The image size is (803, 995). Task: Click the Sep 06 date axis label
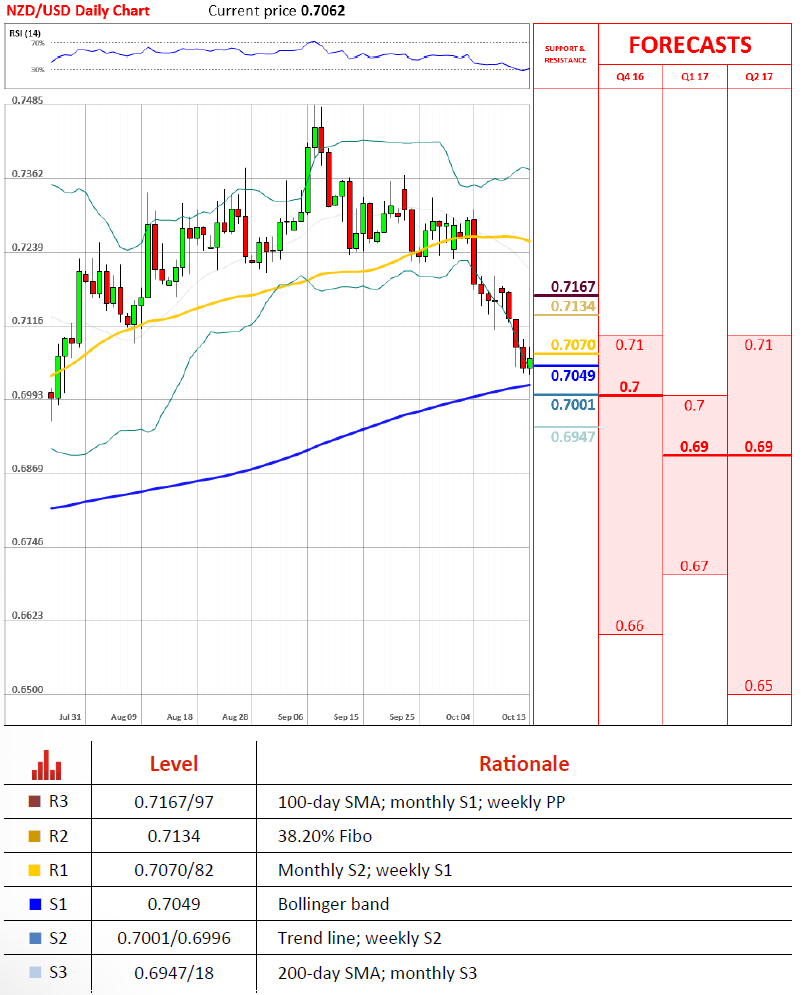290,716
